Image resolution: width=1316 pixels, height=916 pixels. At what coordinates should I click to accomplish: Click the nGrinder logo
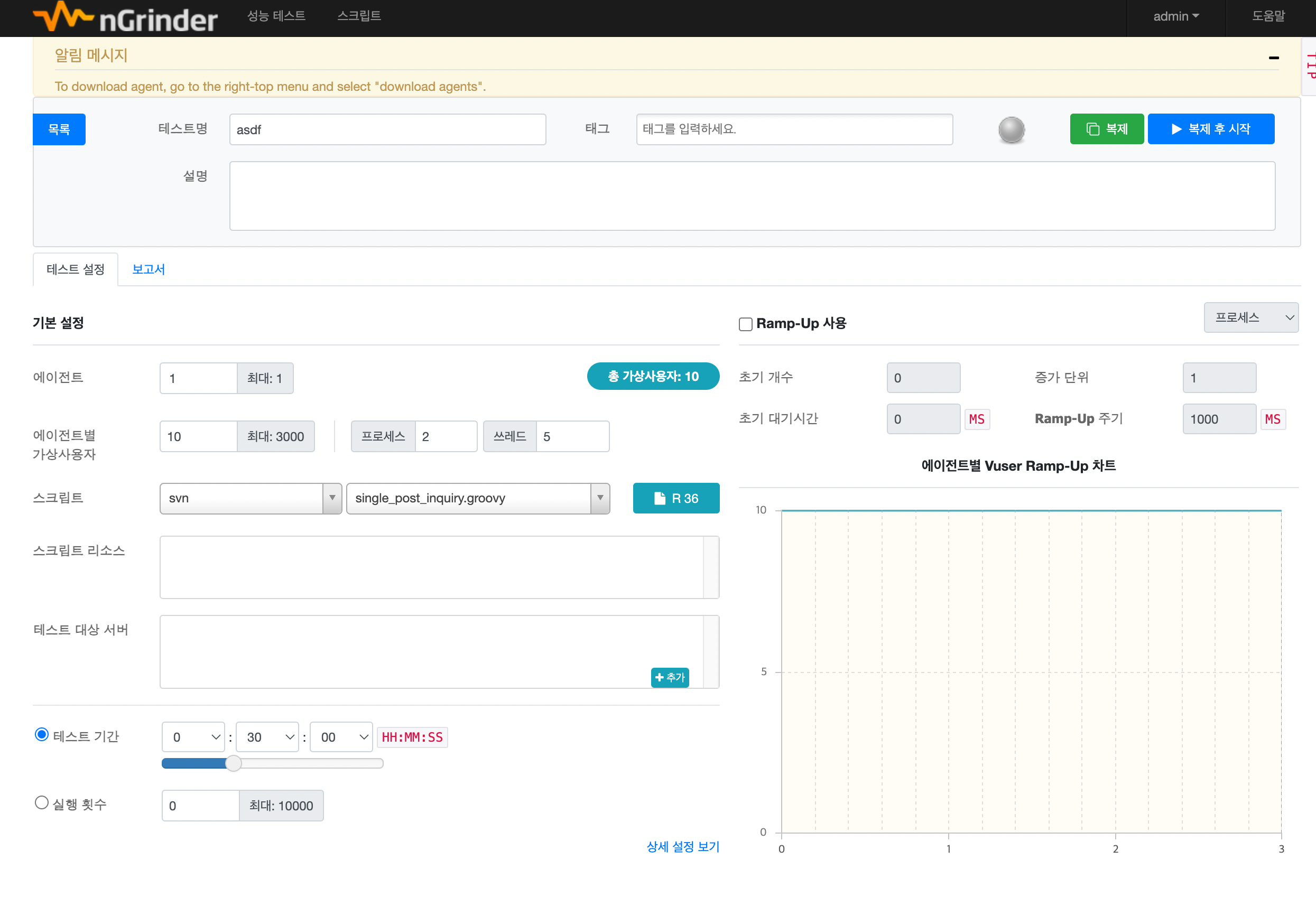126,17
